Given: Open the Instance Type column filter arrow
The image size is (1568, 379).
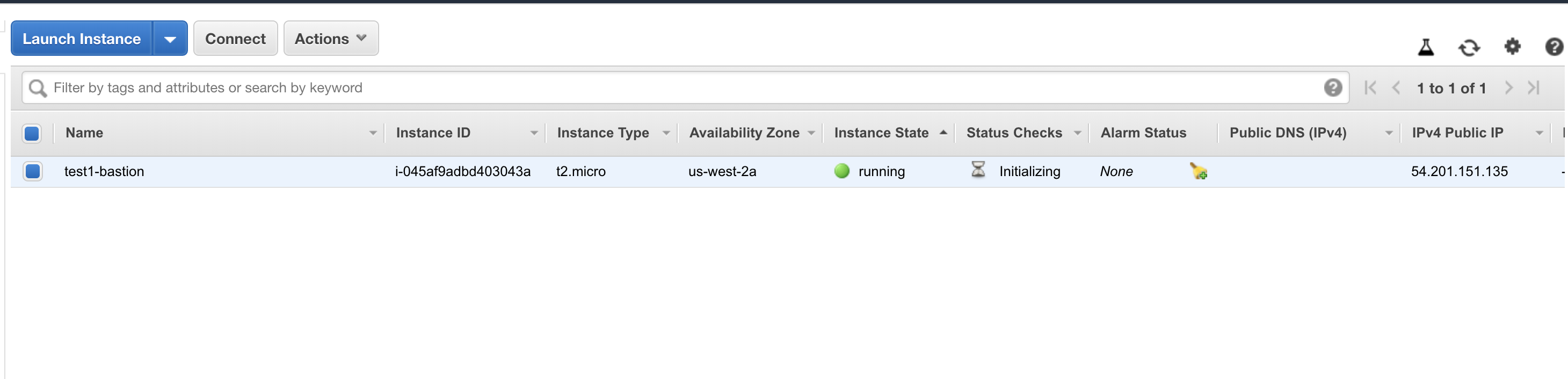Looking at the screenshot, I should click(666, 133).
